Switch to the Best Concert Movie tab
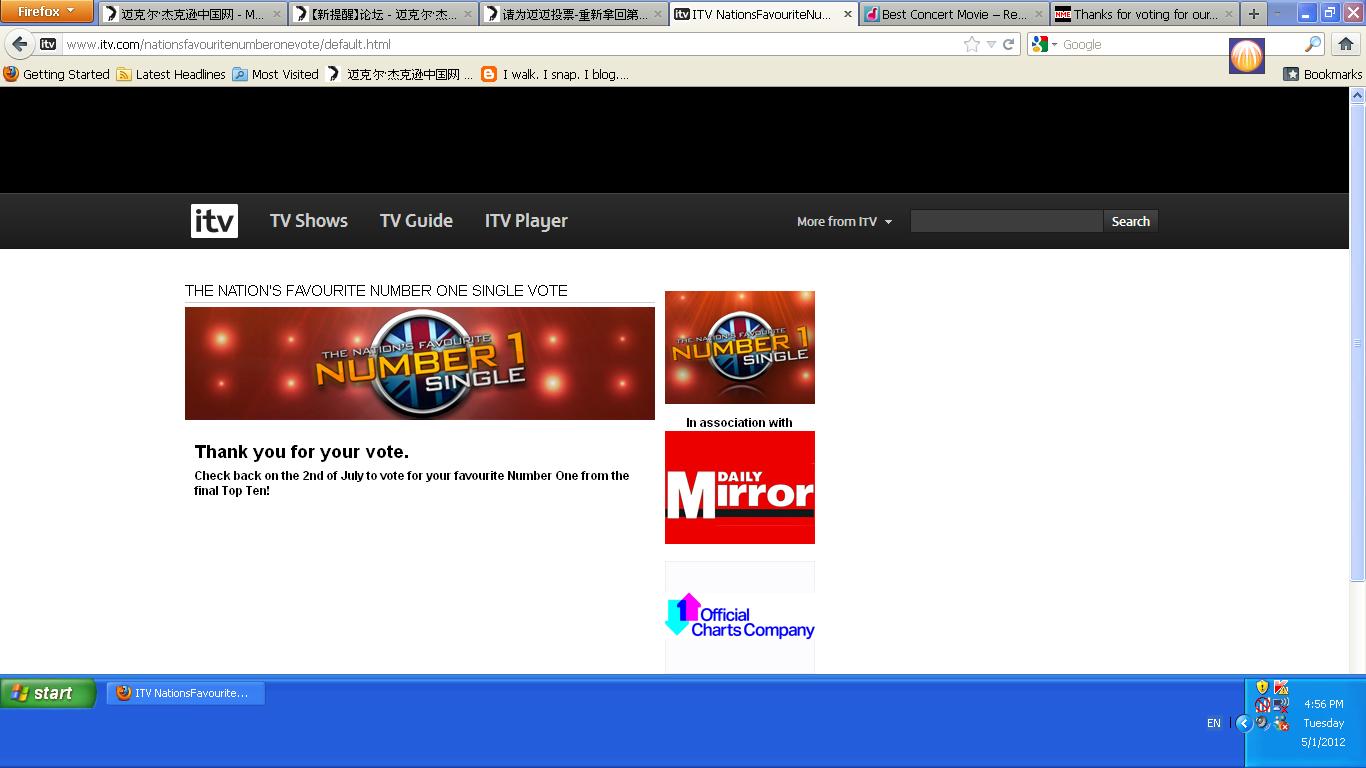The width and height of the screenshot is (1366, 768). click(x=953, y=14)
